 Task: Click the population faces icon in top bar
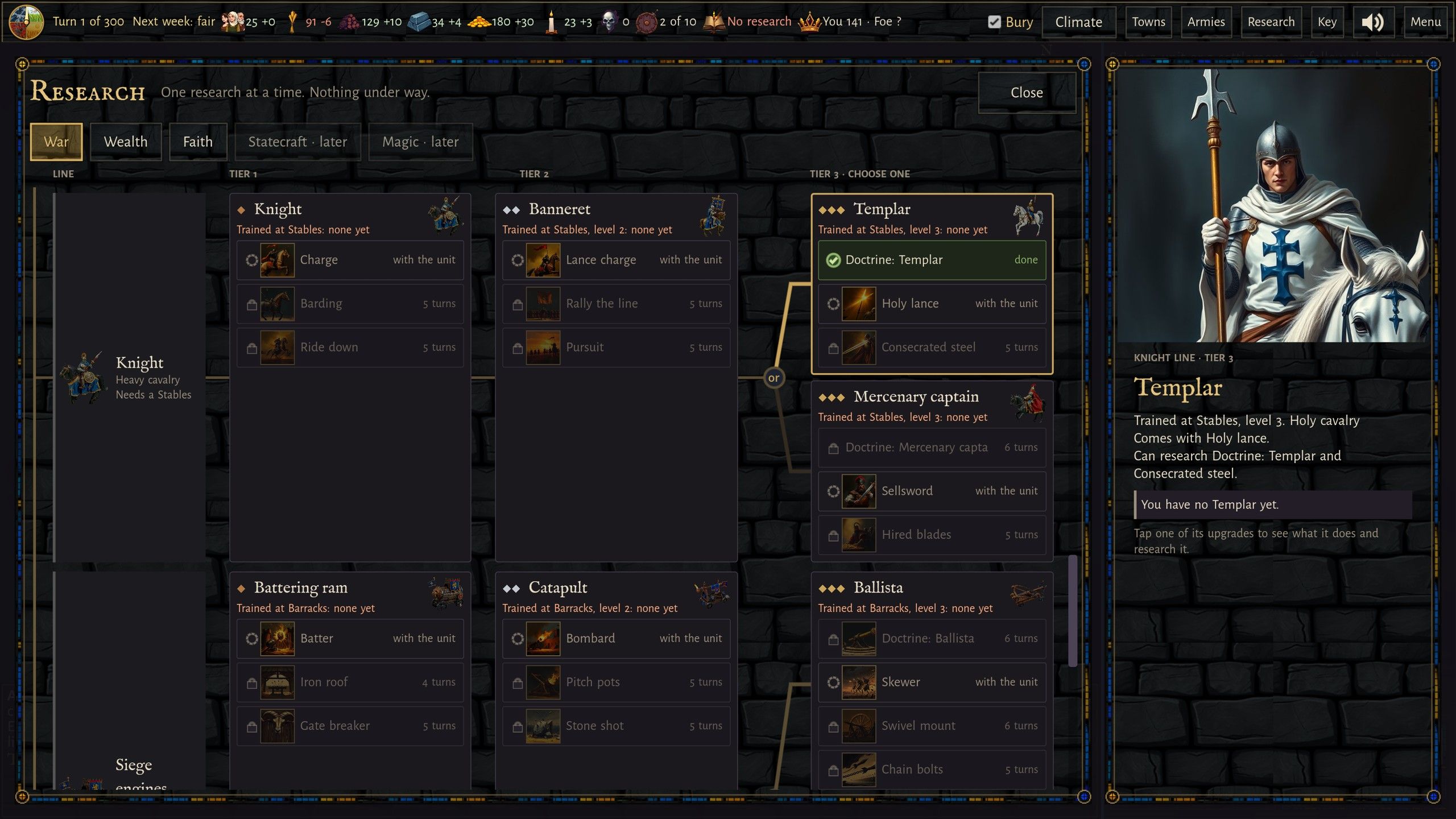pyautogui.click(x=232, y=22)
